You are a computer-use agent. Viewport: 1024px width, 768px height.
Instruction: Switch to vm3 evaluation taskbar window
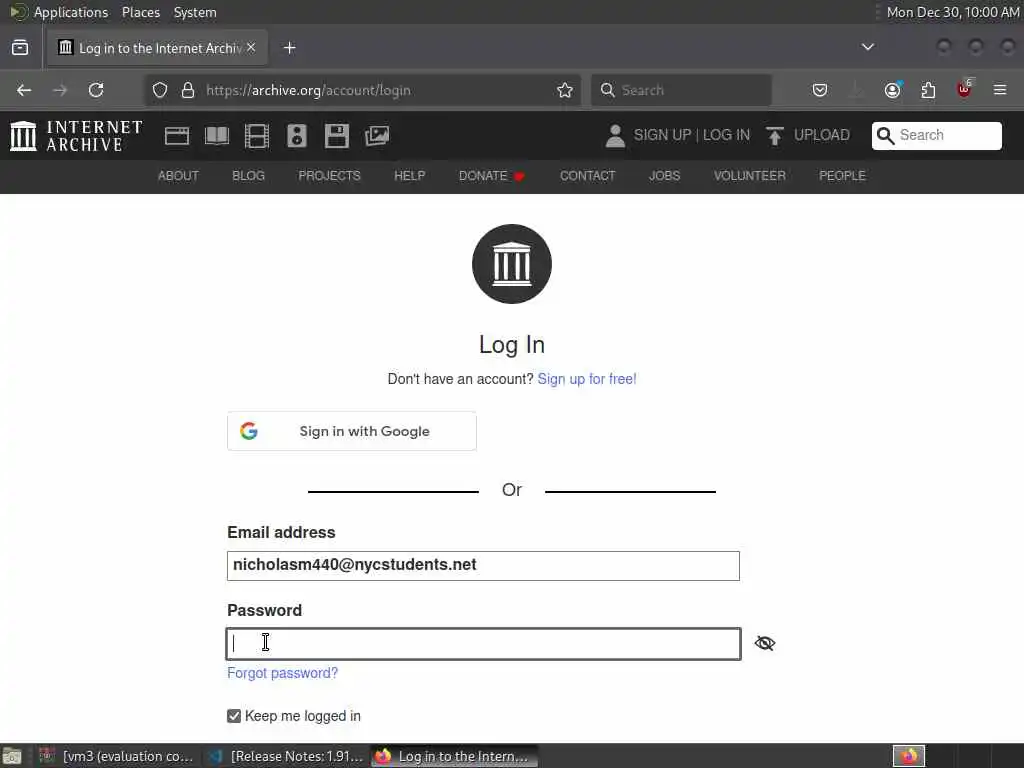[x=116, y=756]
